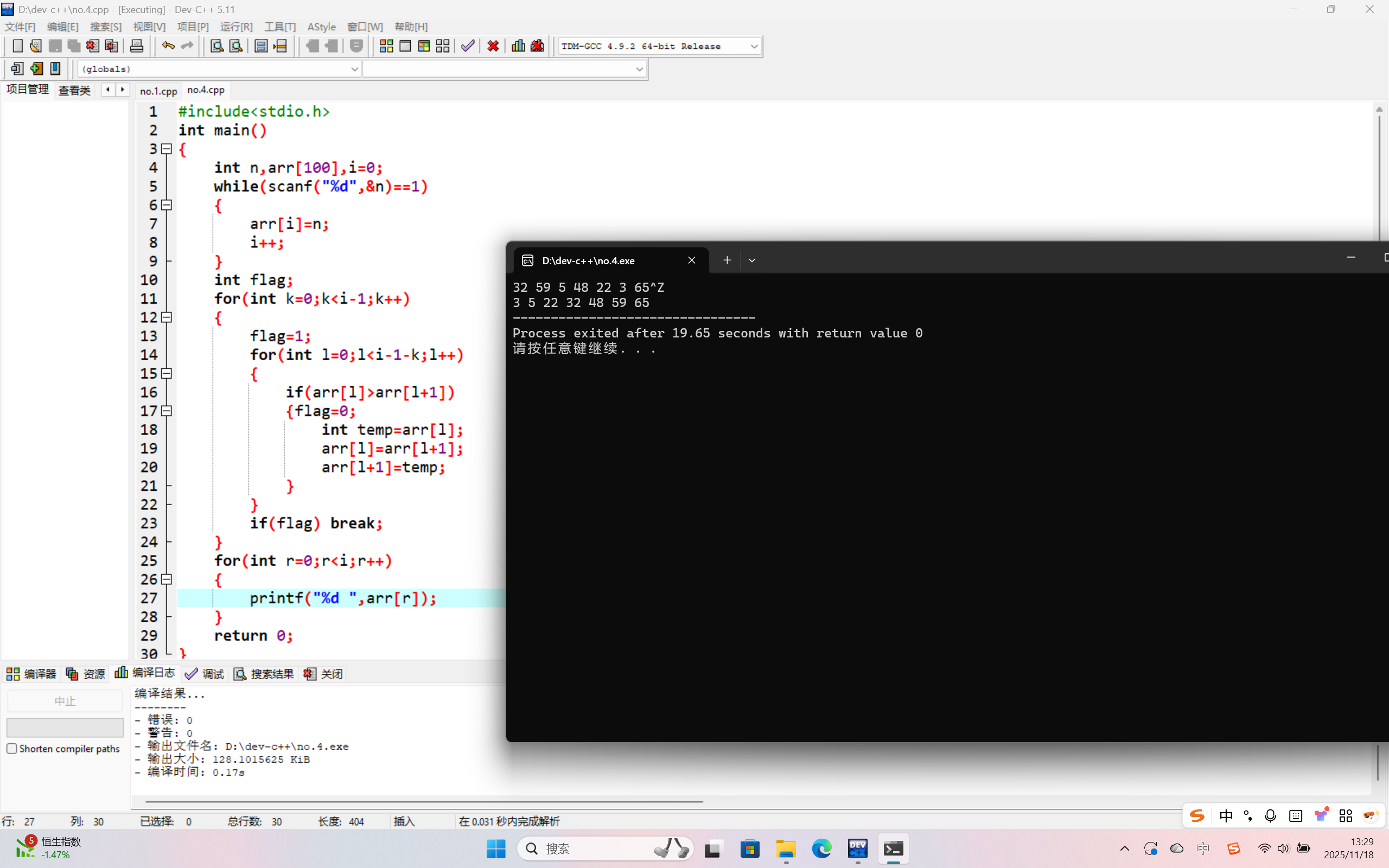Expand the (globals) scope dropdown
1389x868 pixels.
click(354, 69)
